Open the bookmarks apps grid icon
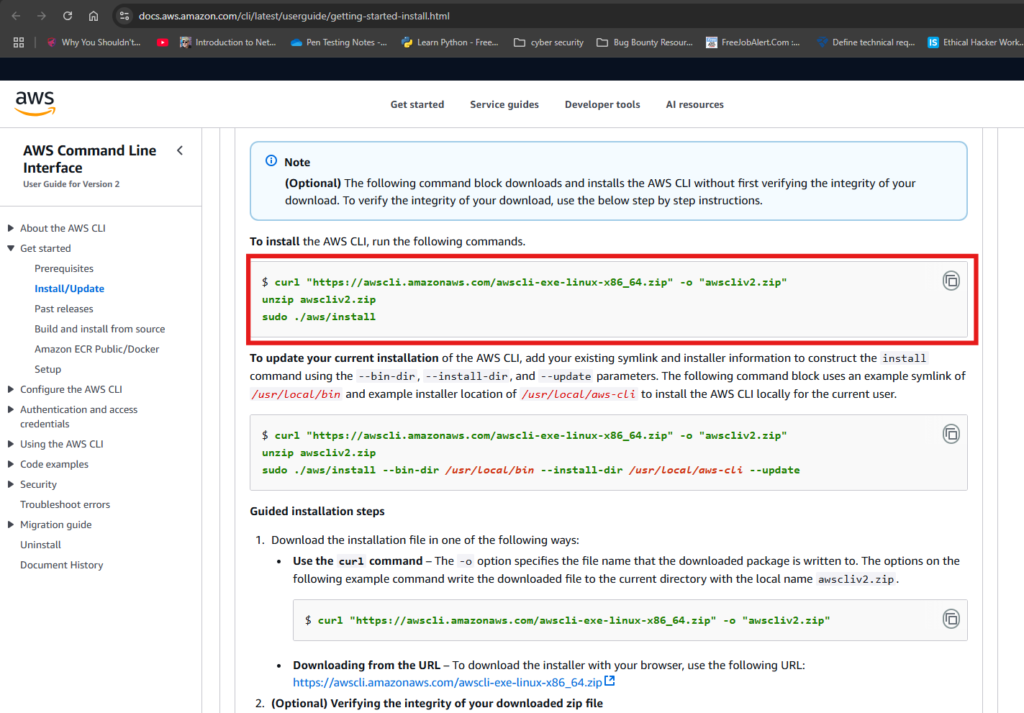Image resolution: width=1024 pixels, height=713 pixels. click(18, 42)
